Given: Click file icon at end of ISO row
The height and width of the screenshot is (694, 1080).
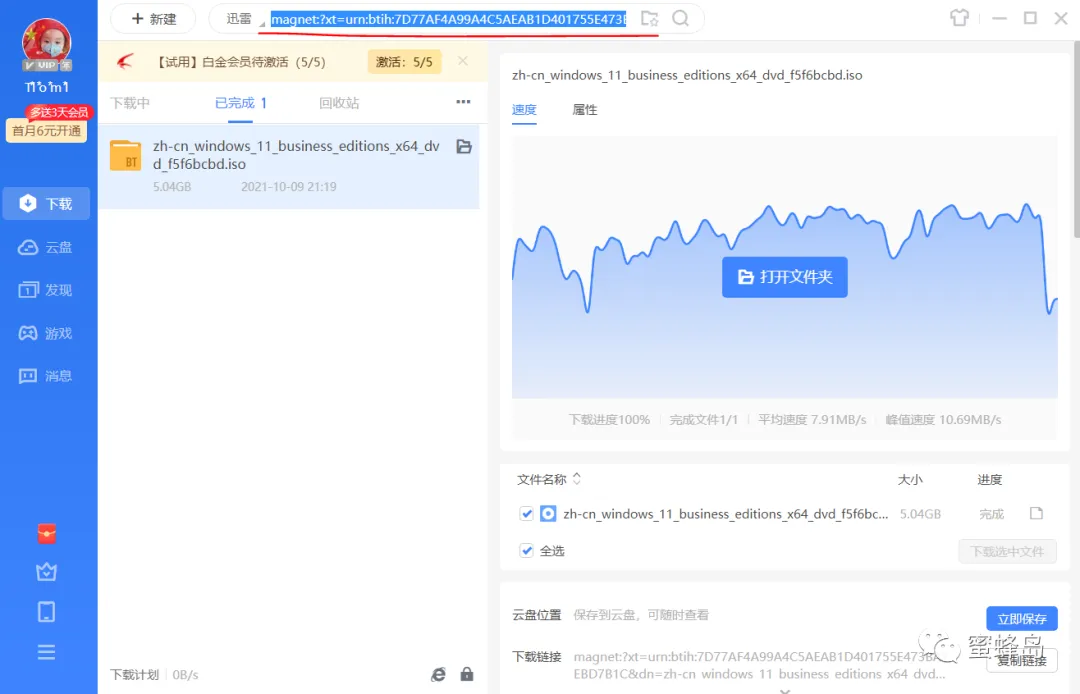Looking at the screenshot, I should click(1036, 514).
